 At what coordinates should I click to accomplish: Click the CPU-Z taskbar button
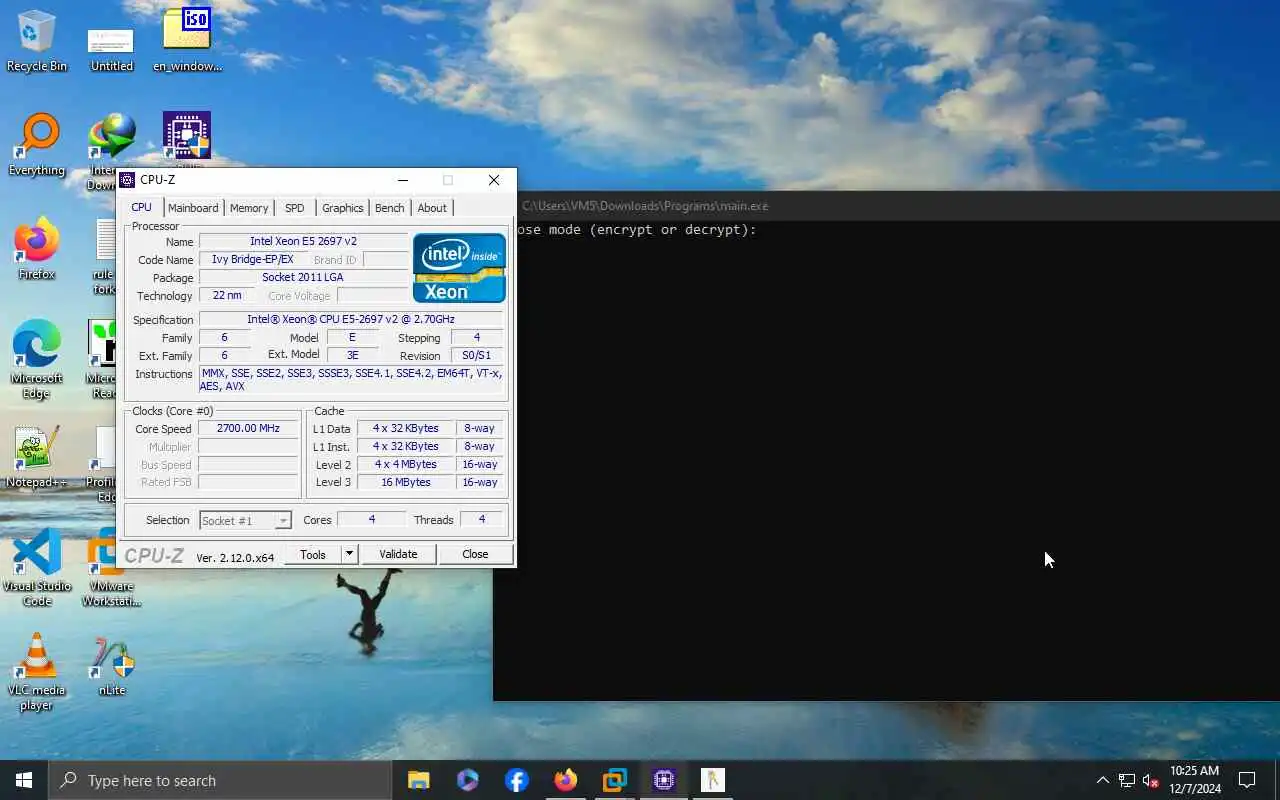coord(664,780)
